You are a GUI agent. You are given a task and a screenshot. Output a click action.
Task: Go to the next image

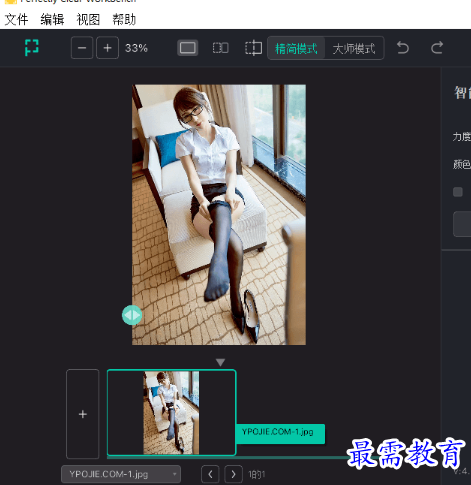tap(233, 474)
